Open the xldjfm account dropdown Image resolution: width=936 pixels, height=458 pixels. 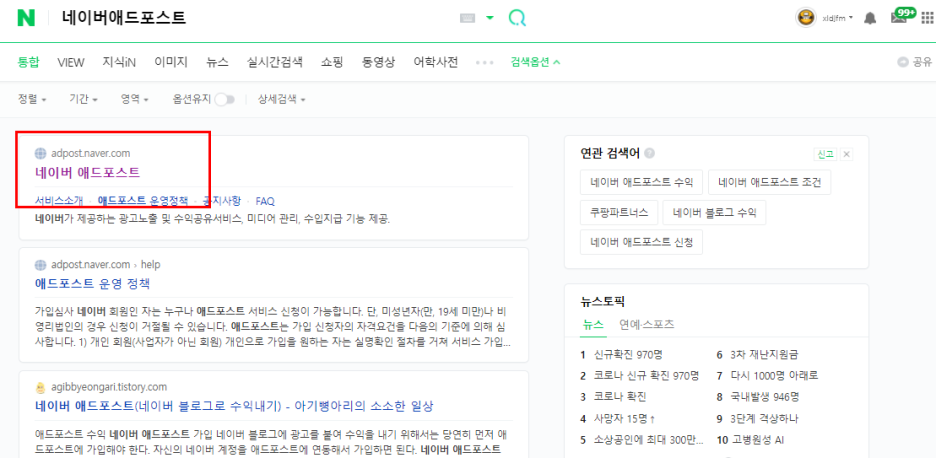pos(838,18)
